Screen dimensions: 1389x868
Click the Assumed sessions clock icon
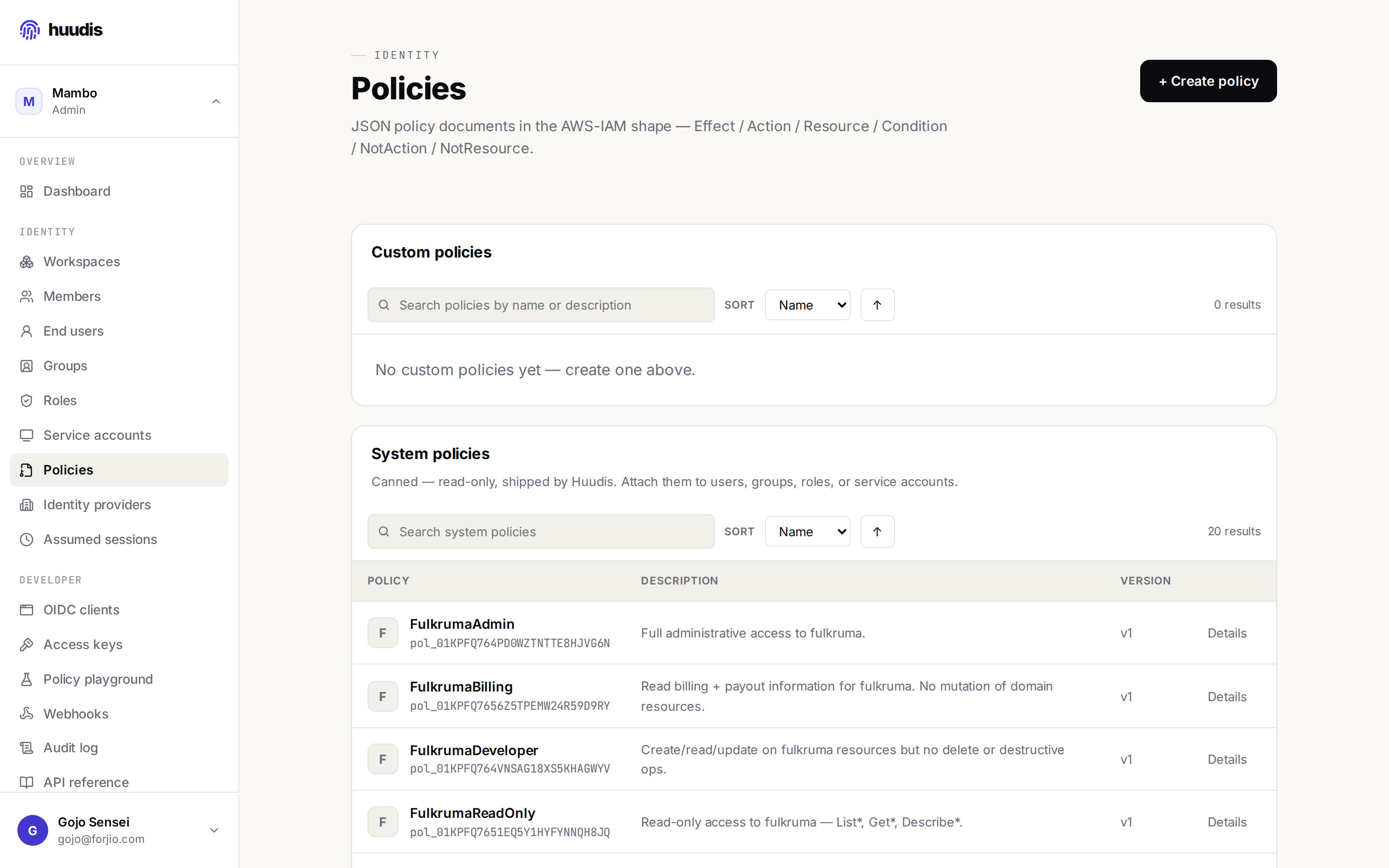tap(27, 540)
